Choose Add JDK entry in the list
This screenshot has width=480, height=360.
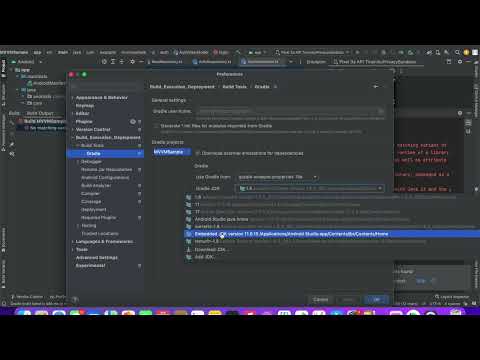(x=204, y=257)
